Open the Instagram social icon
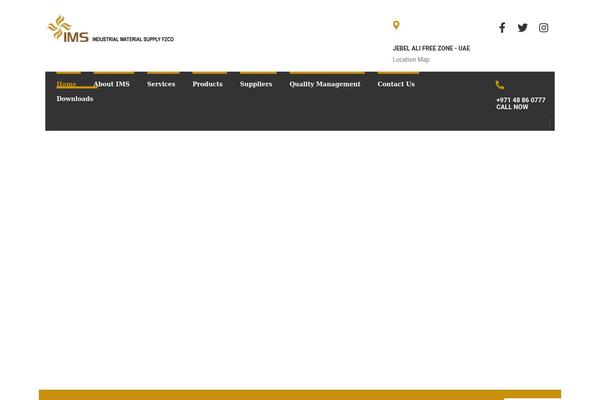The image size is (600, 400). pos(543,28)
